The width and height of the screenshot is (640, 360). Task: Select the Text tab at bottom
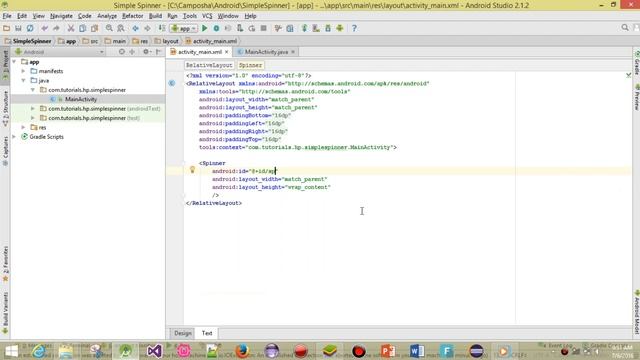(207, 333)
